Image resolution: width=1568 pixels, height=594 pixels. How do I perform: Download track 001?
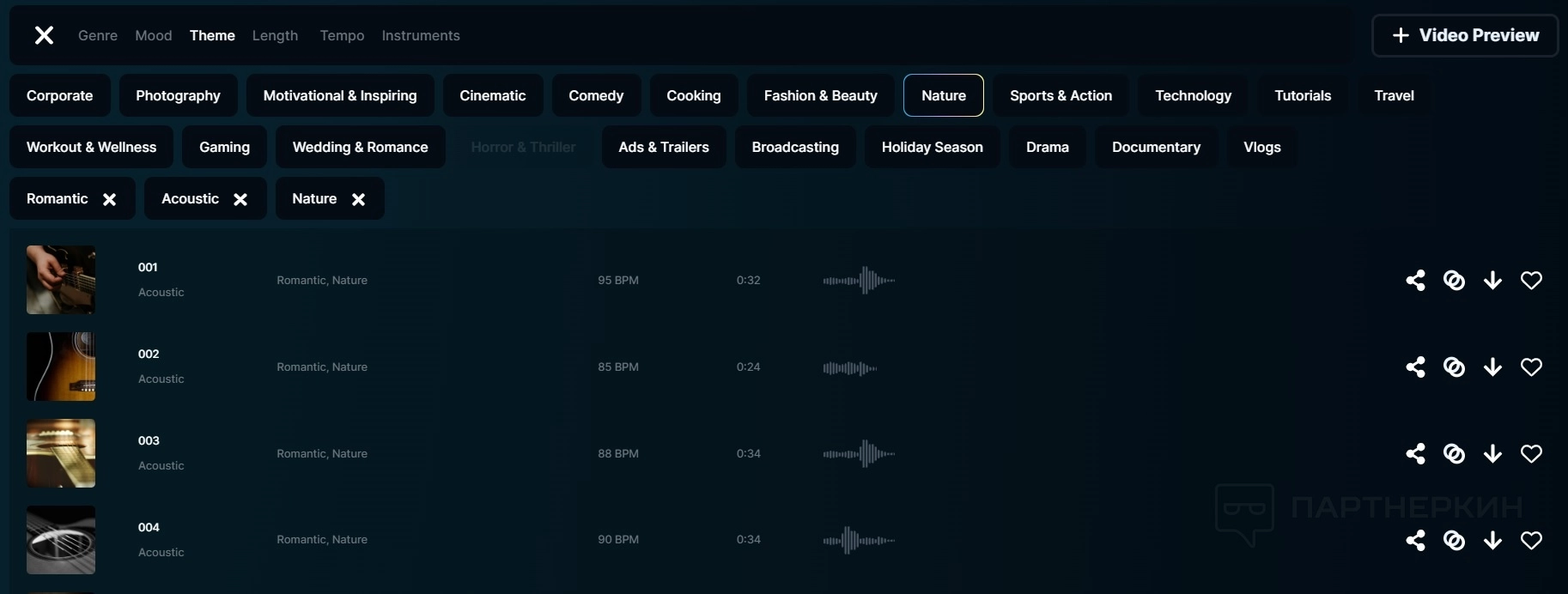tap(1492, 281)
